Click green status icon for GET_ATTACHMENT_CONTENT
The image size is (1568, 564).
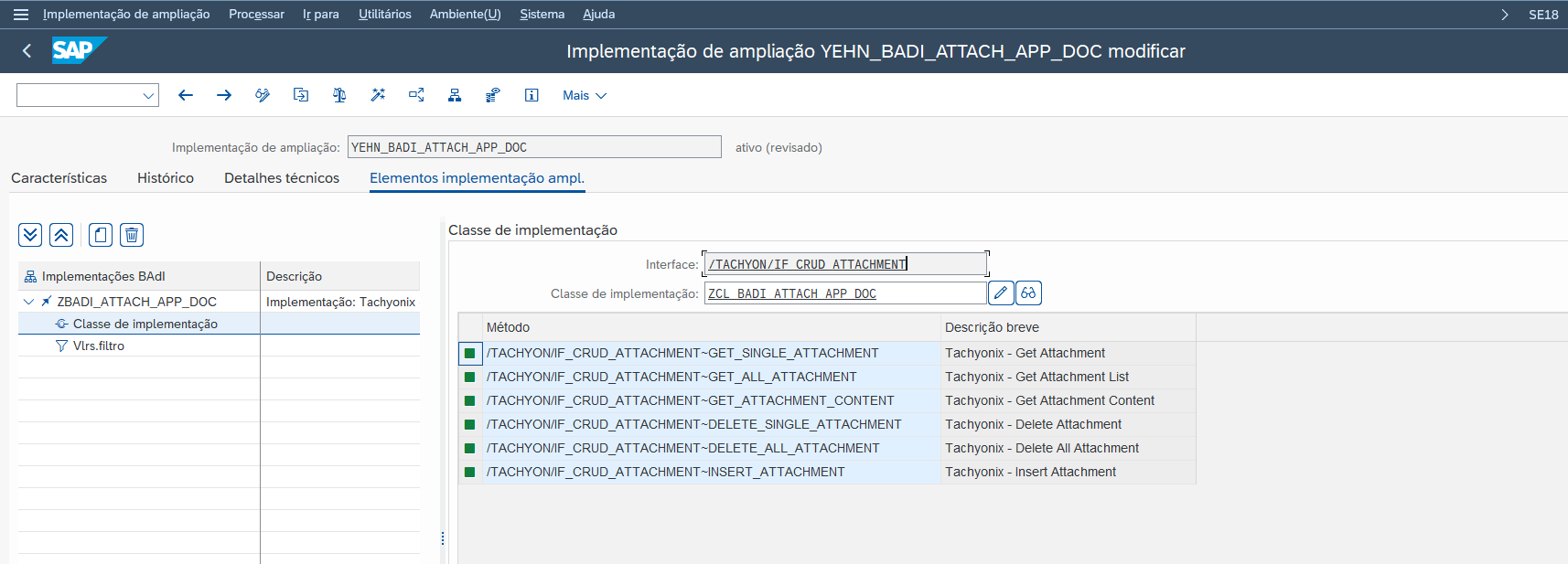(470, 400)
